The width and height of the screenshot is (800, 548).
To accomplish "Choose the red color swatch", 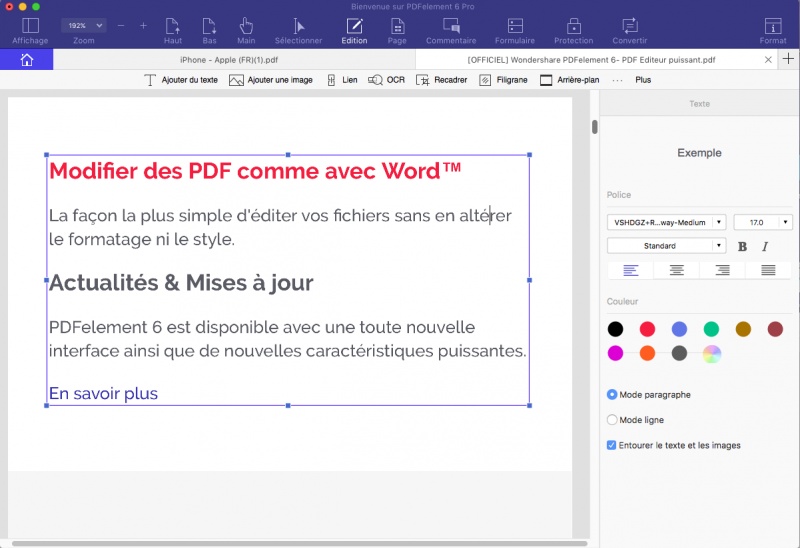I will pos(647,329).
